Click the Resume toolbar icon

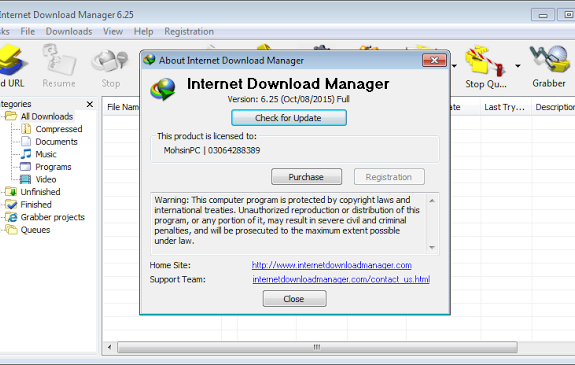[x=59, y=65]
